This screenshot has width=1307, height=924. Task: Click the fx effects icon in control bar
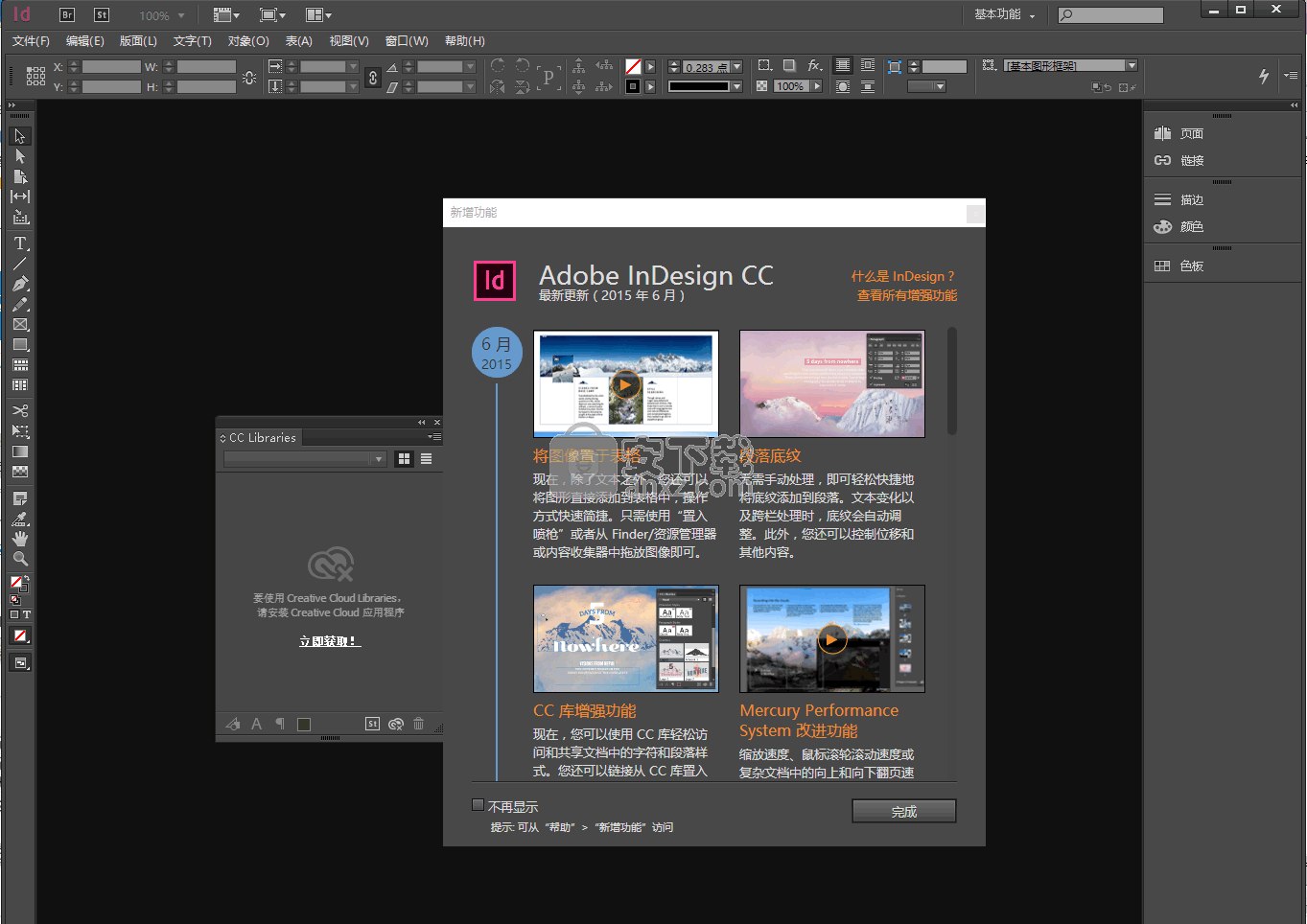pyautogui.click(x=814, y=66)
